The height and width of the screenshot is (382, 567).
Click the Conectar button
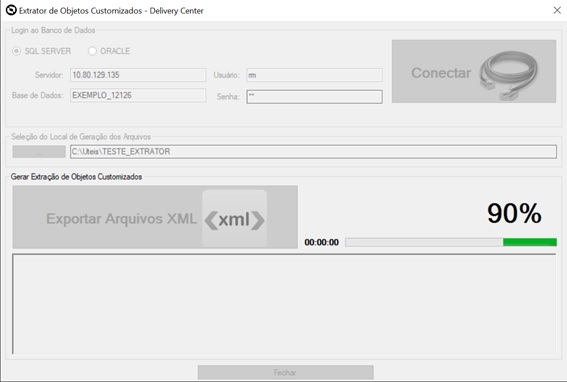pos(474,71)
